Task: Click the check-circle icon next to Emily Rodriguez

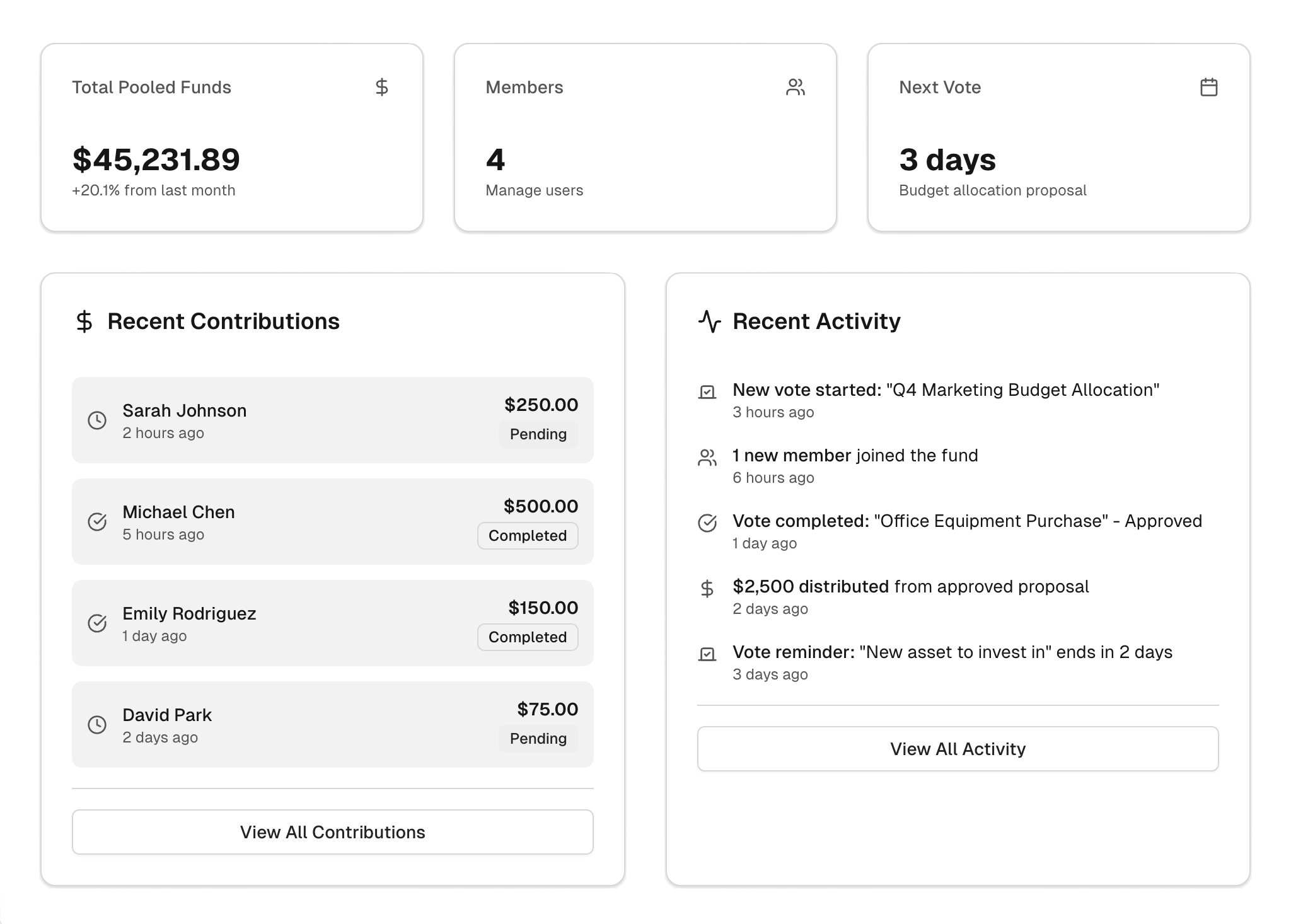Action: click(x=97, y=623)
